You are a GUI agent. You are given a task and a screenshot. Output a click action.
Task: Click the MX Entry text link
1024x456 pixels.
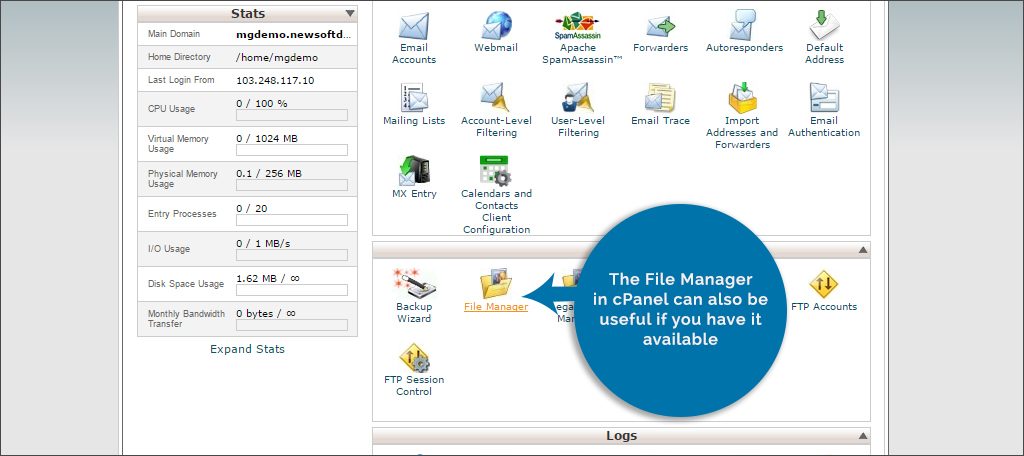click(x=414, y=194)
